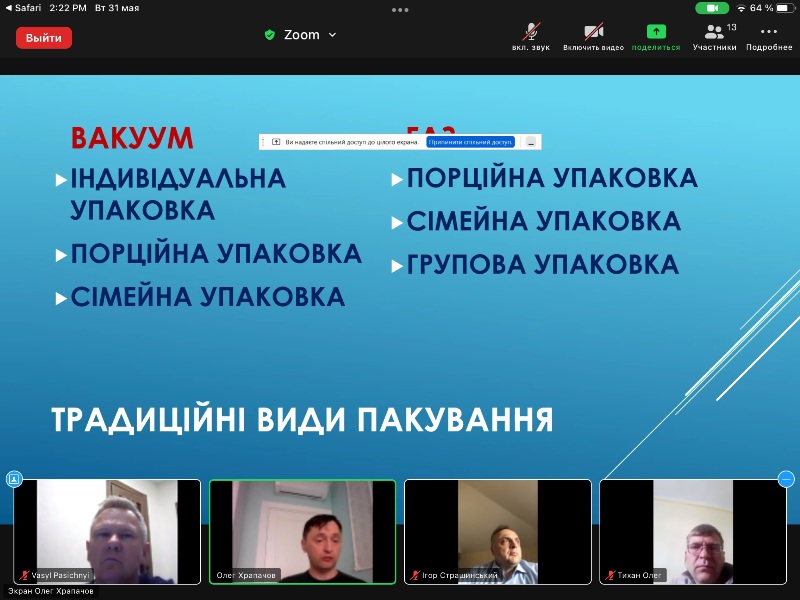Leave the meeting with the Выйти button
The height and width of the screenshot is (600, 800).
click(x=43, y=38)
